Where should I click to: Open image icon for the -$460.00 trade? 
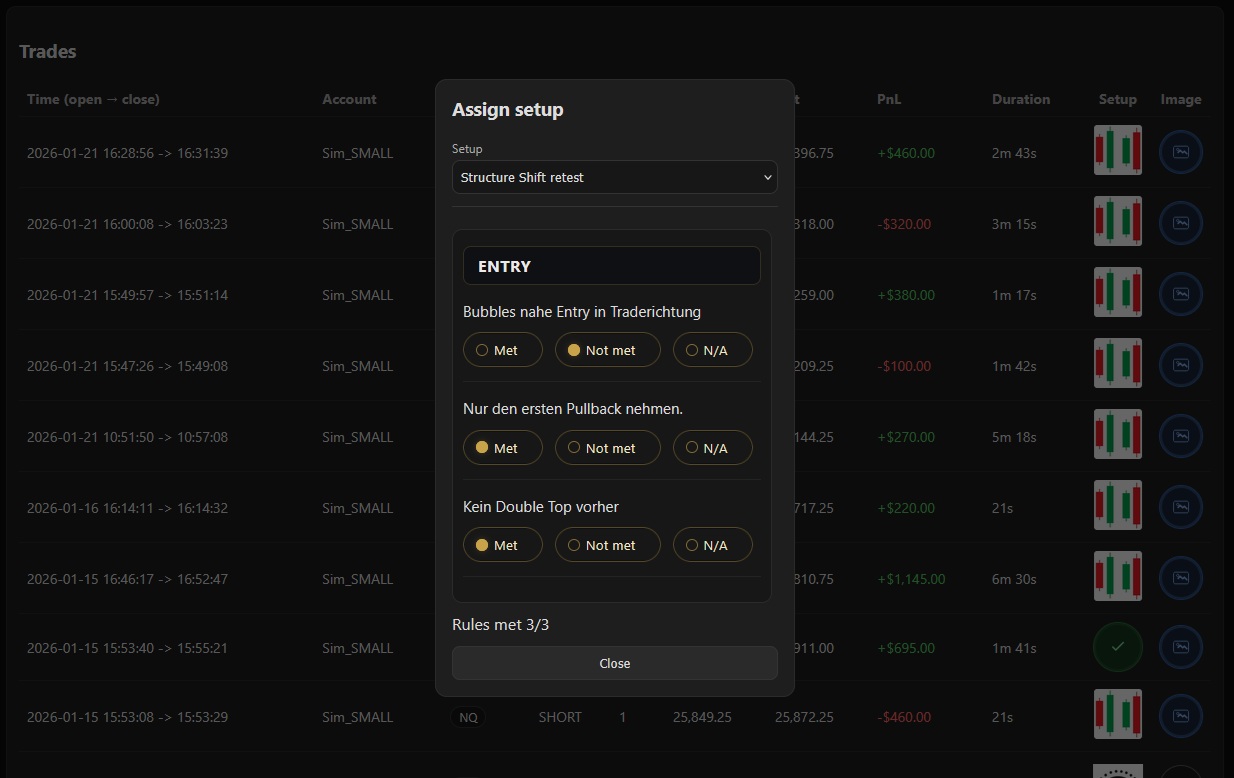[x=1180, y=716]
